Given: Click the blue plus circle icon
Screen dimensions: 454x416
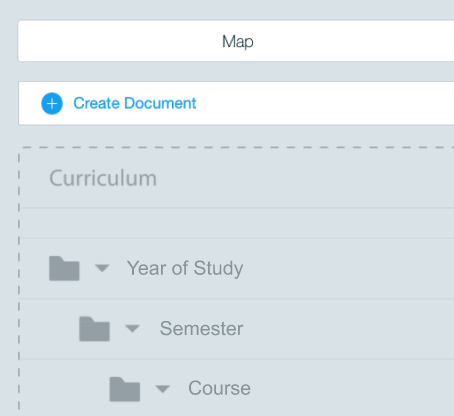Looking at the screenshot, I should 52,104.
